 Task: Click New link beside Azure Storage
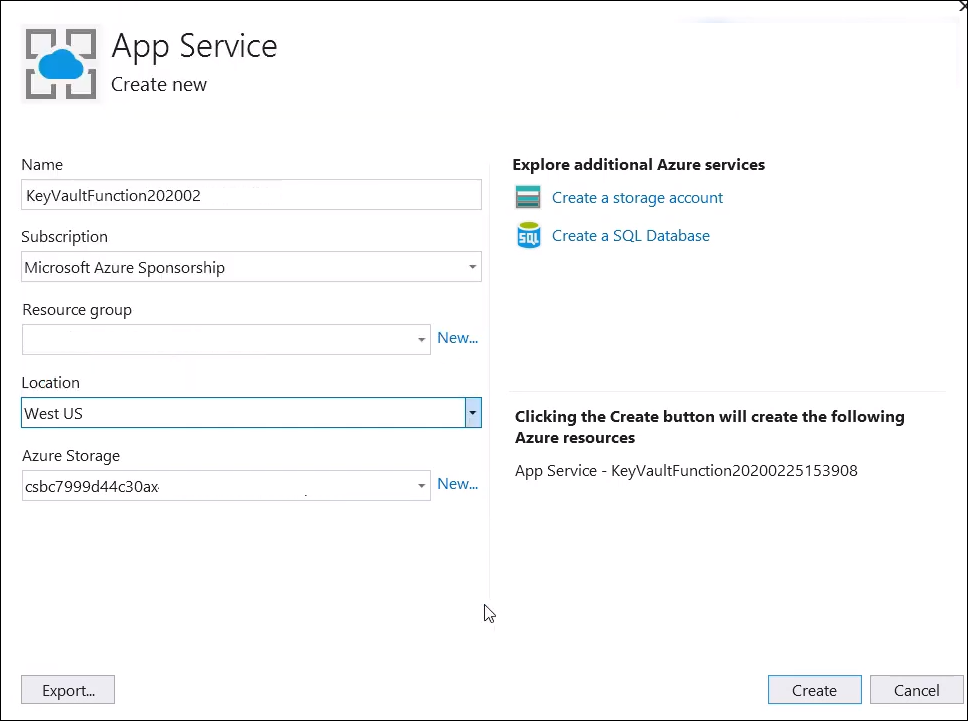pos(457,483)
